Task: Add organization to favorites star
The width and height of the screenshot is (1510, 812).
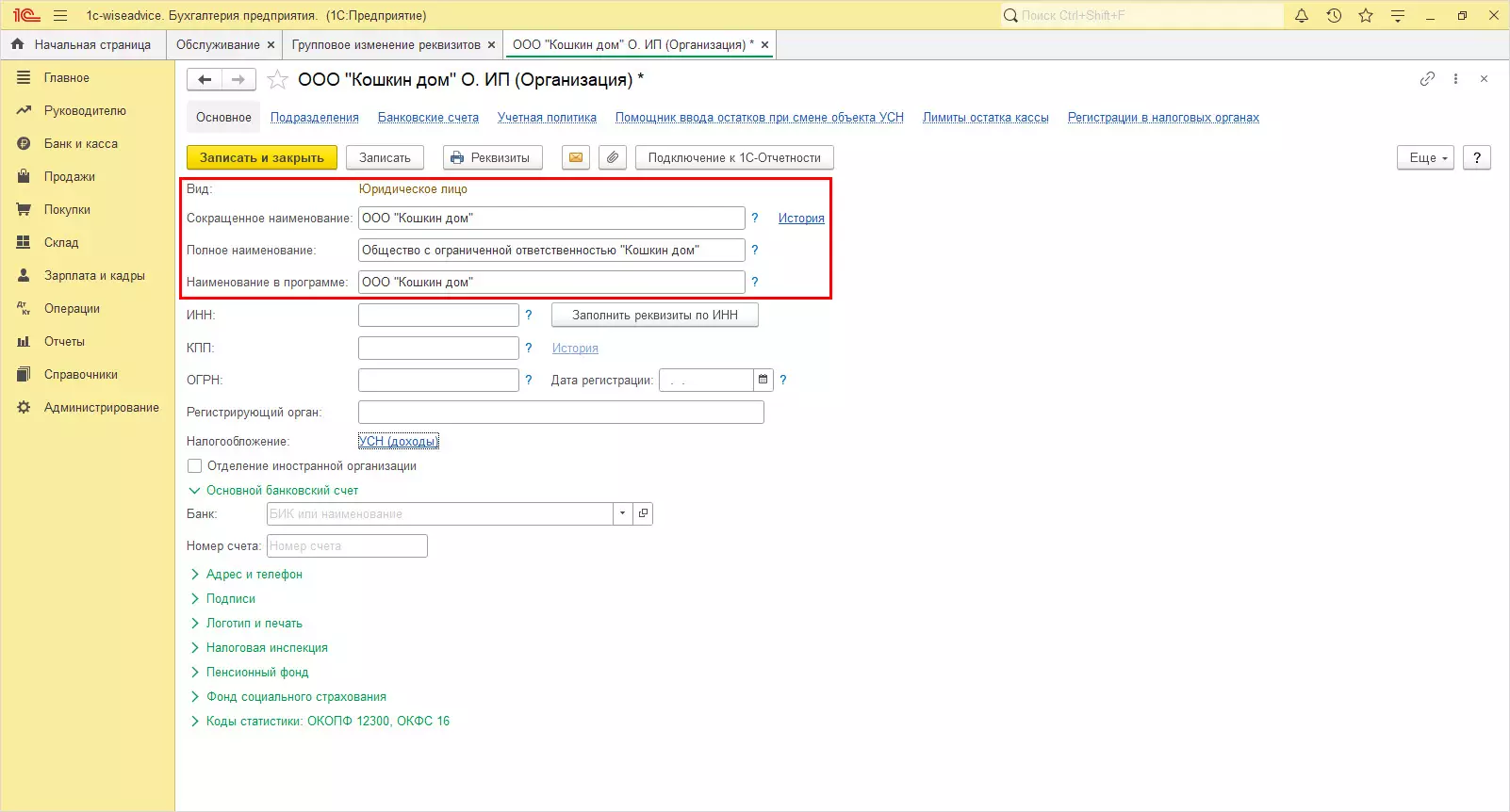Action: point(277,80)
